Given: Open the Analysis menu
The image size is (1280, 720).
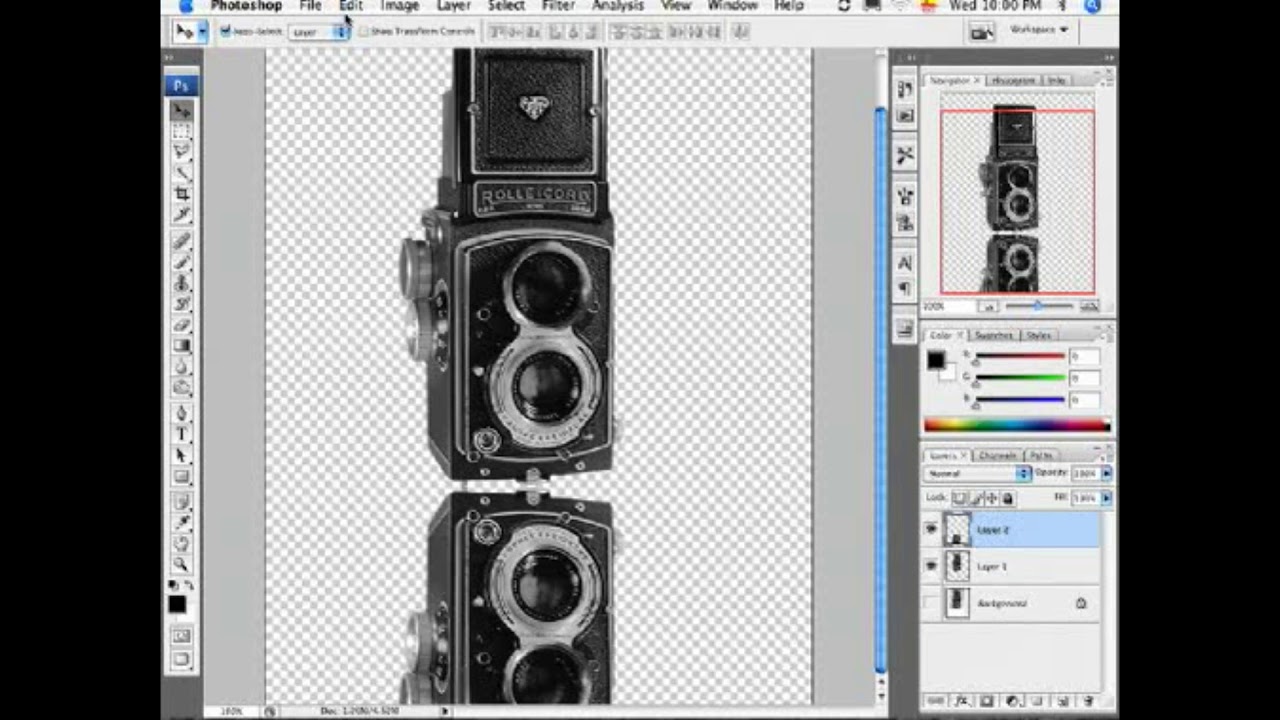Looking at the screenshot, I should point(618,6).
